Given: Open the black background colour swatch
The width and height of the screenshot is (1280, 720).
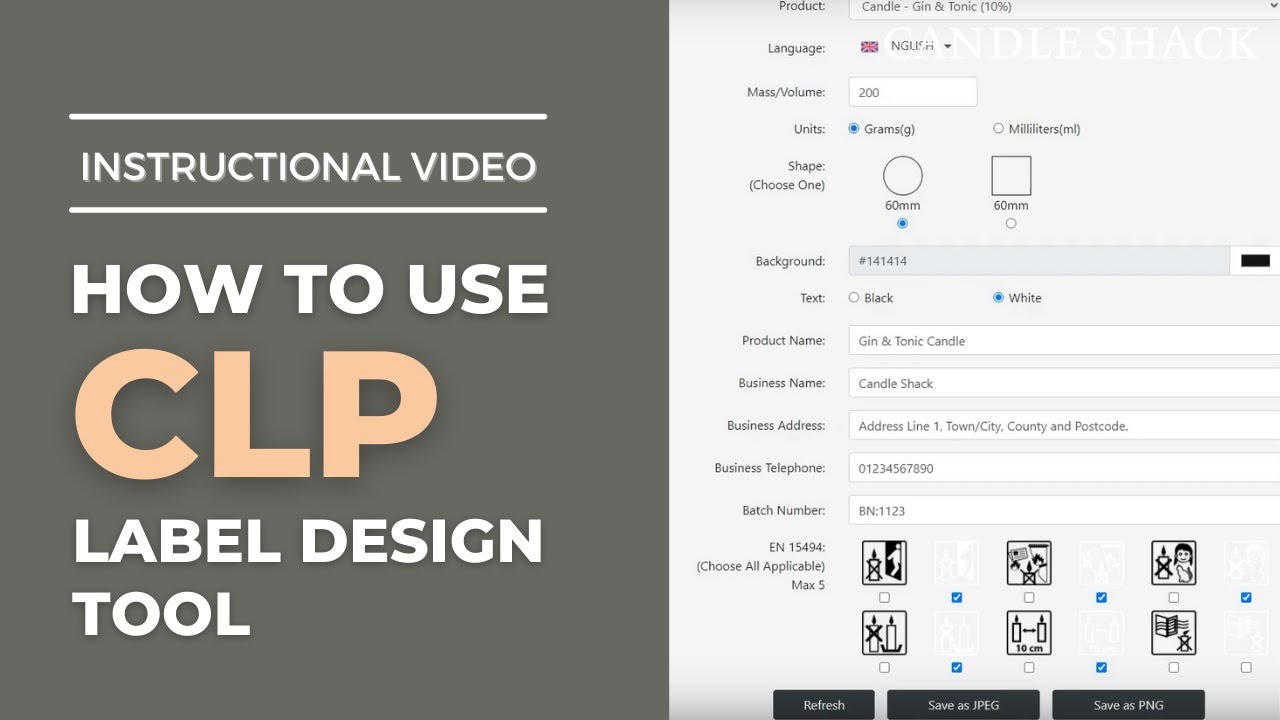Looking at the screenshot, I should pyautogui.click(x=1255, y=261).
